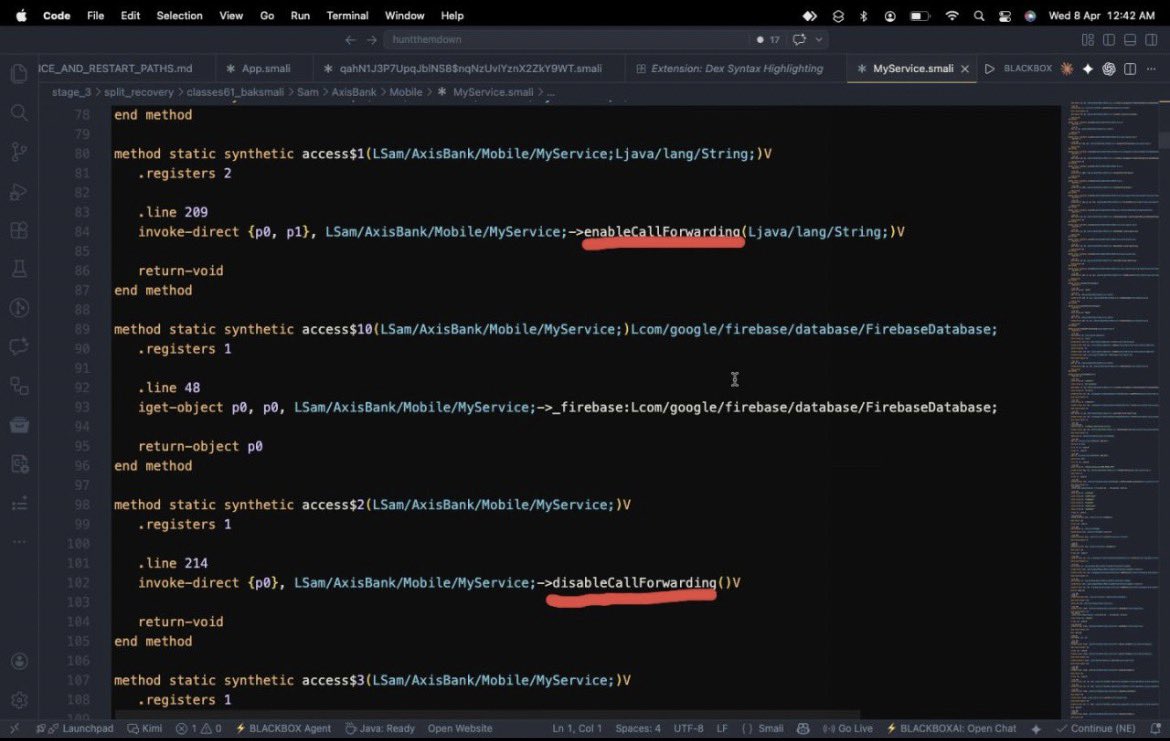1170x741 pixels.
Task: Open the Manage gear icon
Action: (19, 700)
